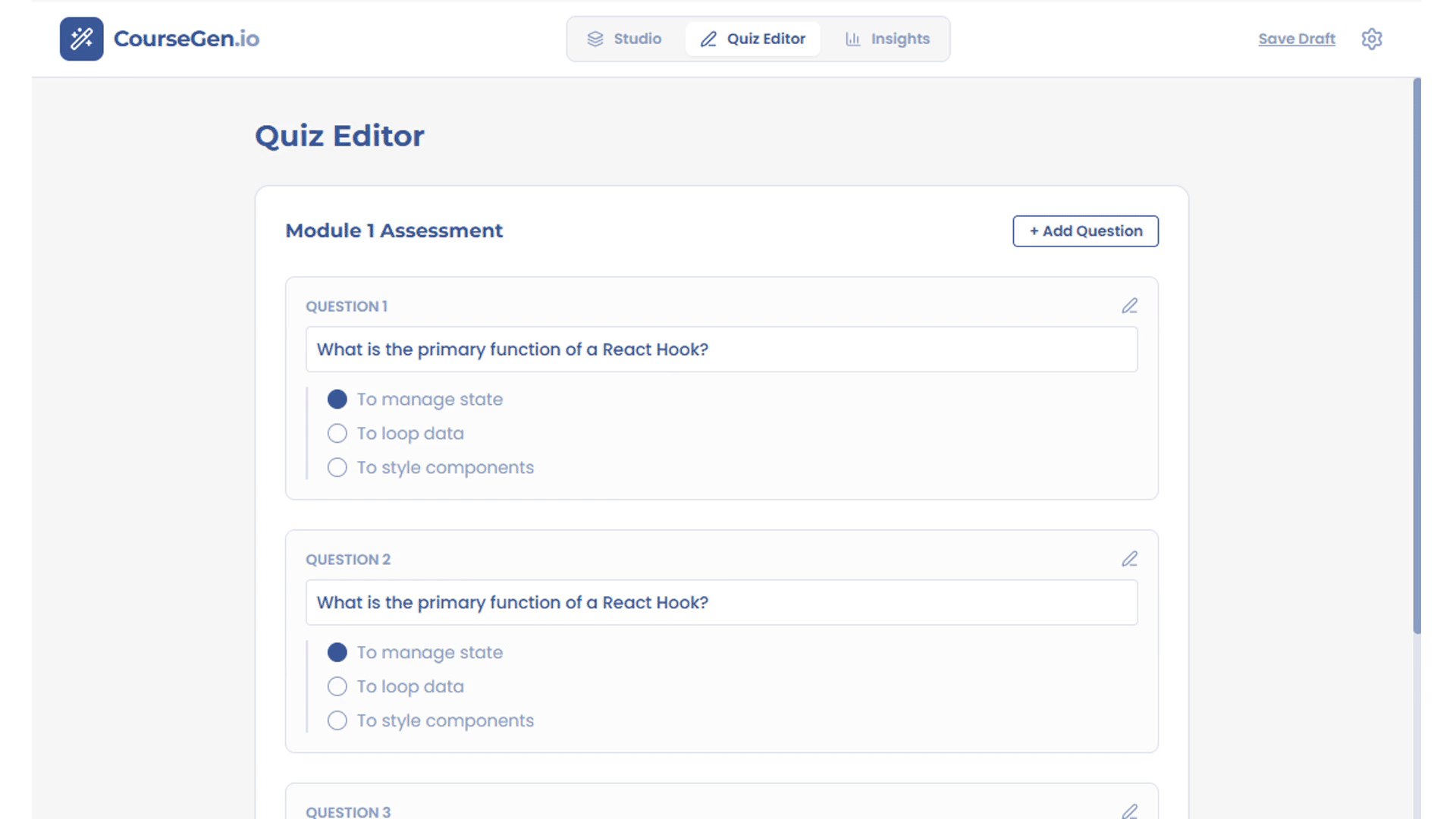Click the Save Draft link
1456x819 pixels.
point(1296,39)
